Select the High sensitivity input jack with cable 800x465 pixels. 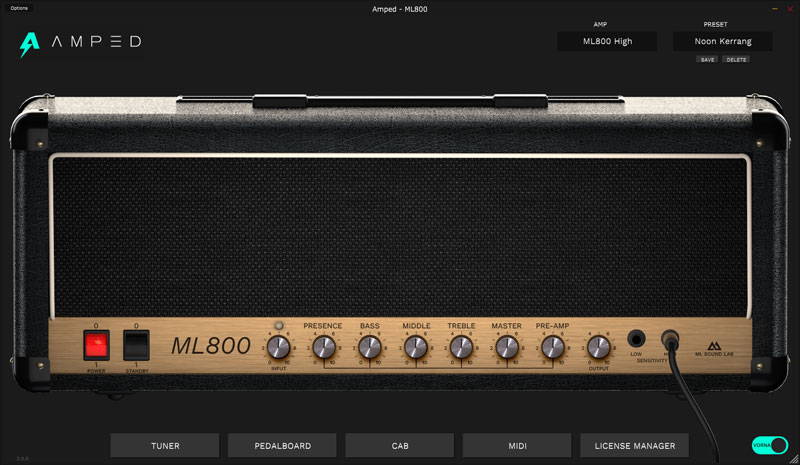[670, 338]
